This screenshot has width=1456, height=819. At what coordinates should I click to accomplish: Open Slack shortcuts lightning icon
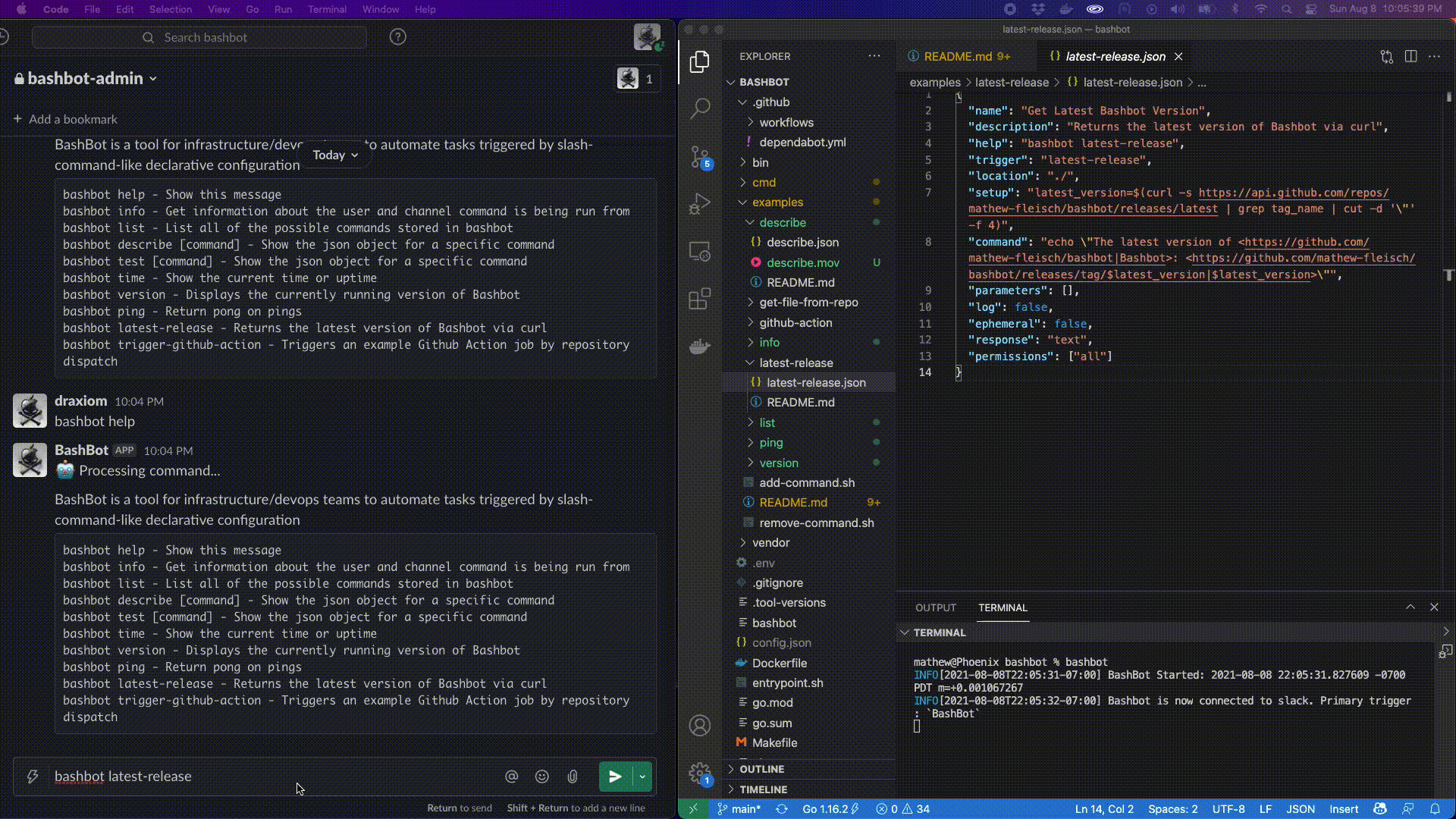click(x=33, y=777)
